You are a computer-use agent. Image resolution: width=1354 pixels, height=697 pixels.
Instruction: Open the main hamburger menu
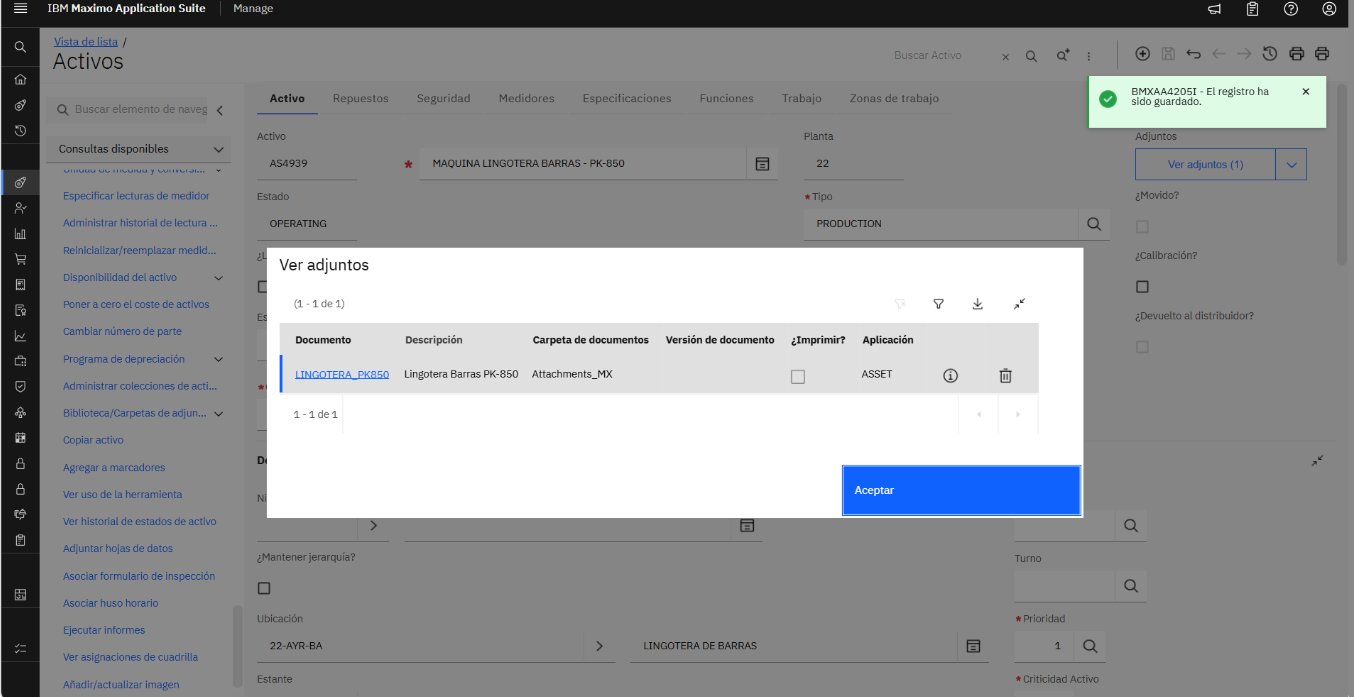click(x=20, y=9)
